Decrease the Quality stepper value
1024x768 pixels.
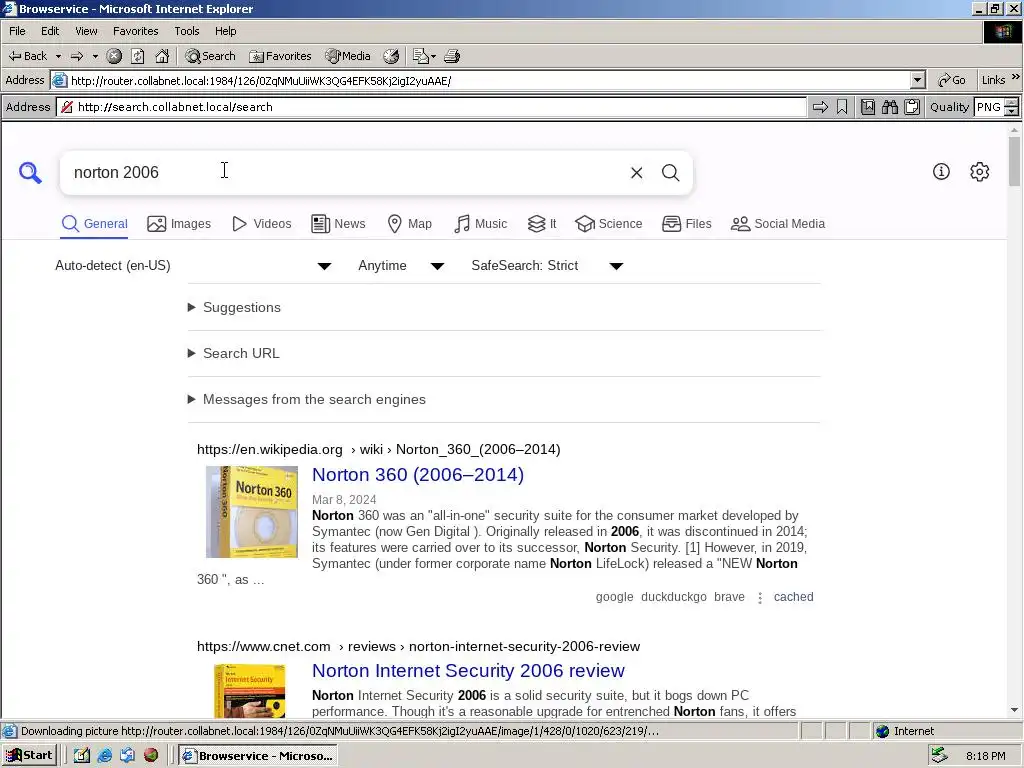point(1012,112)
